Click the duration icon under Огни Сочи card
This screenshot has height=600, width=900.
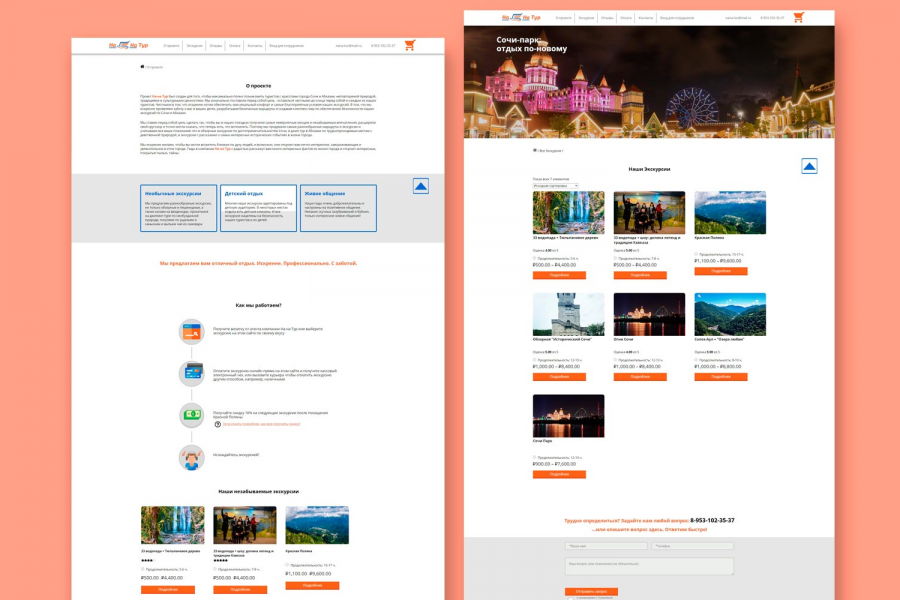coord(616,360)
